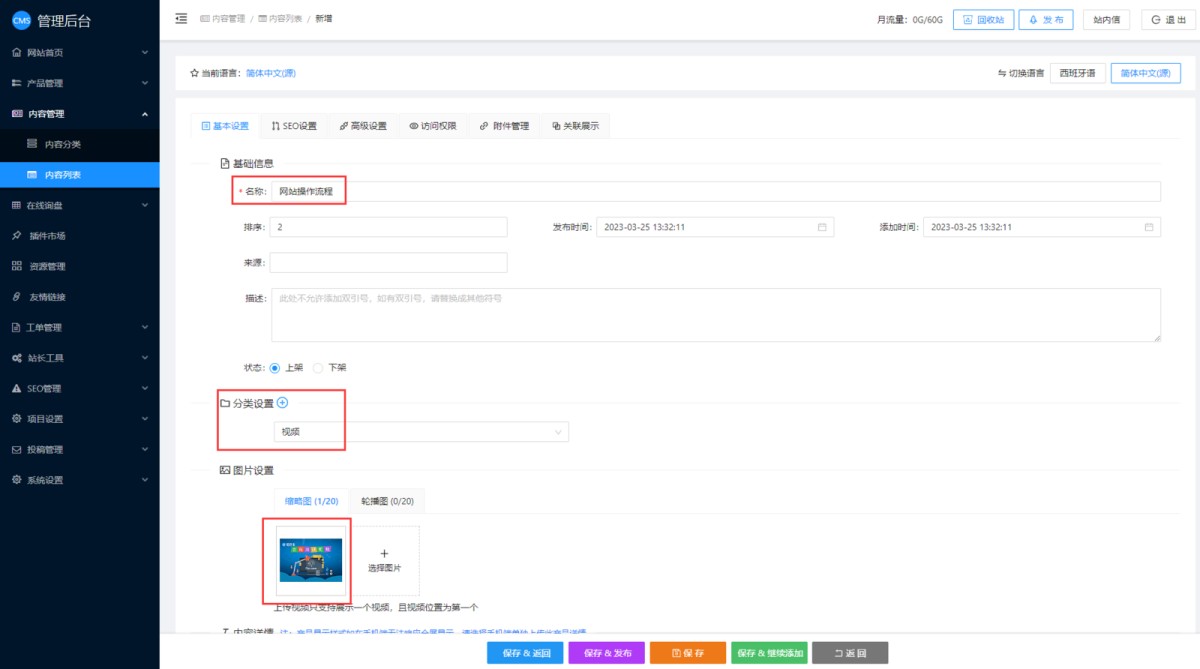Image resolution: width=1200 pixels, height=669 pixels.
Task: Open the publish time calendar icon
Action: 822,227
